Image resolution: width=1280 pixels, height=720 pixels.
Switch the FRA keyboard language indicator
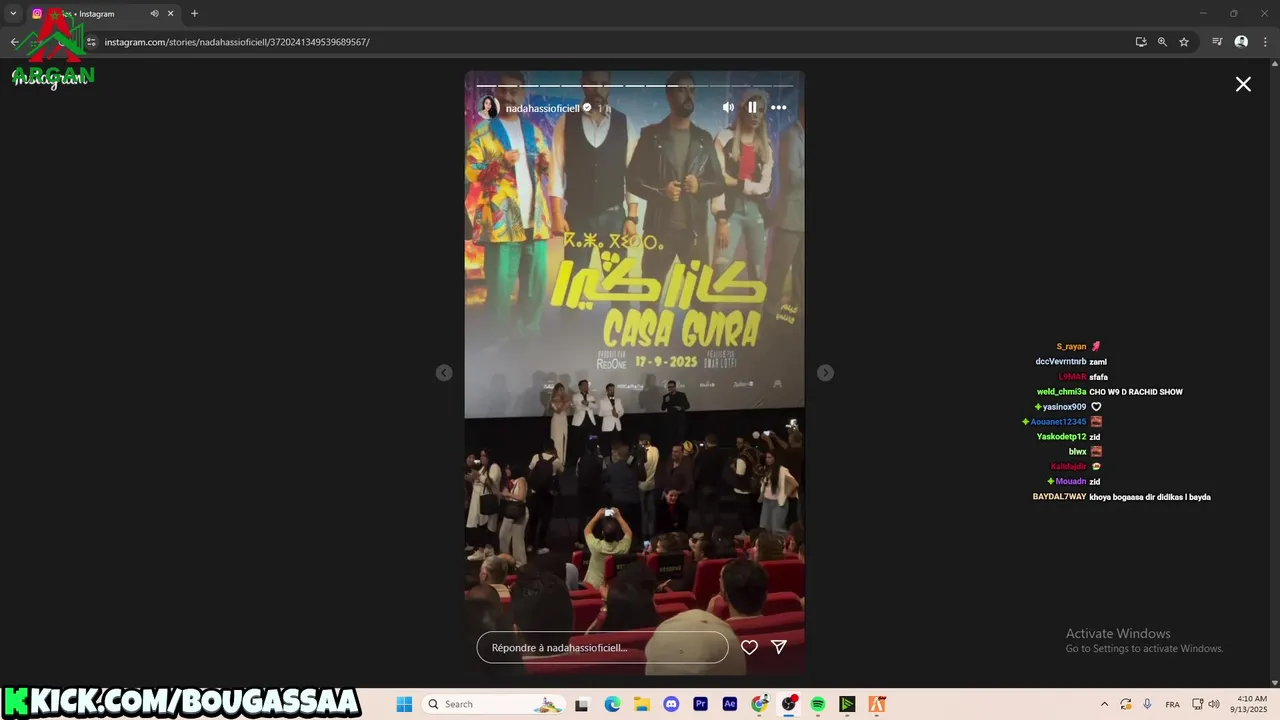coord(1172,704)
